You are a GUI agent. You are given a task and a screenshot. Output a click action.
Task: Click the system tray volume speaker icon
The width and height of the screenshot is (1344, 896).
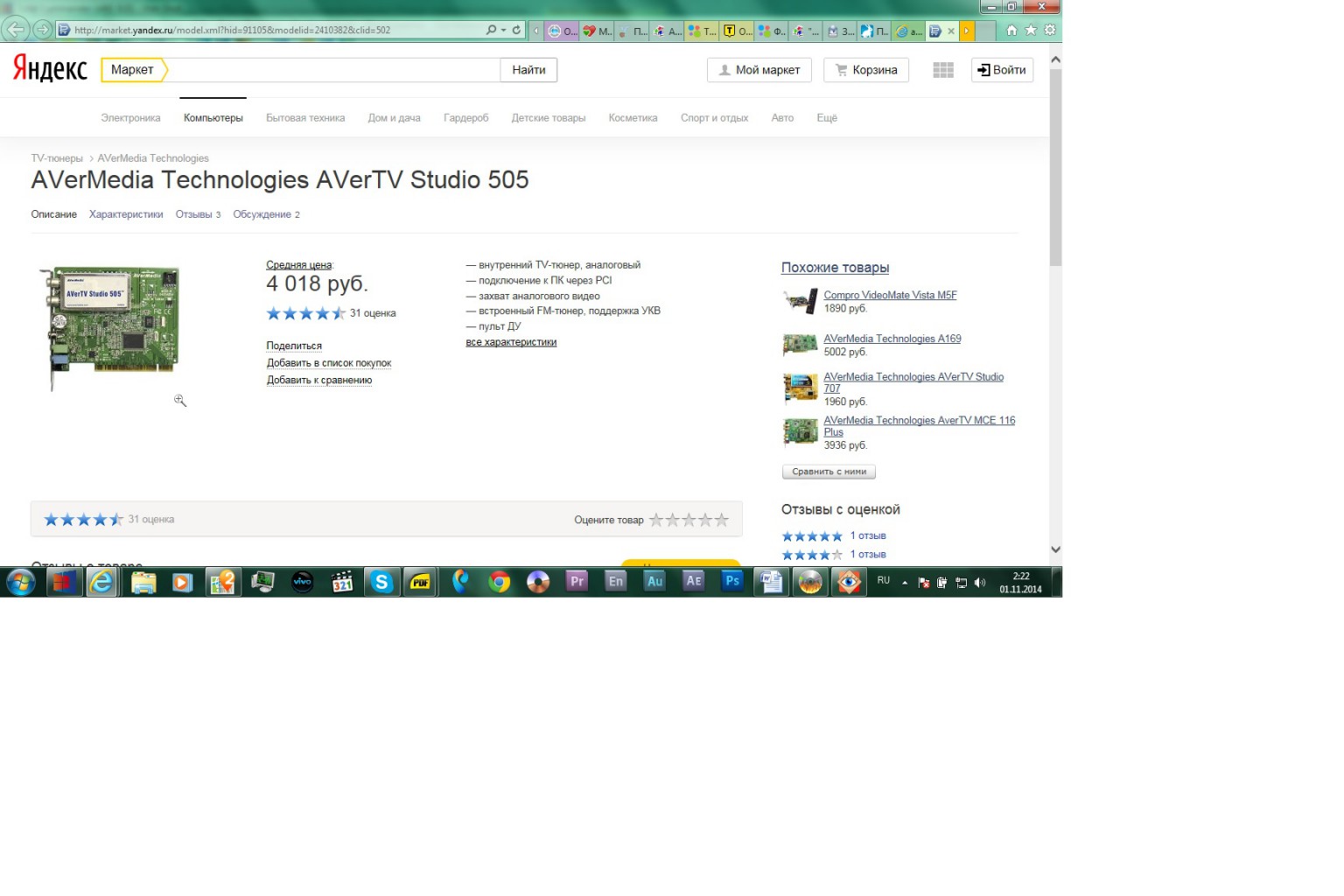coord(979,583)
